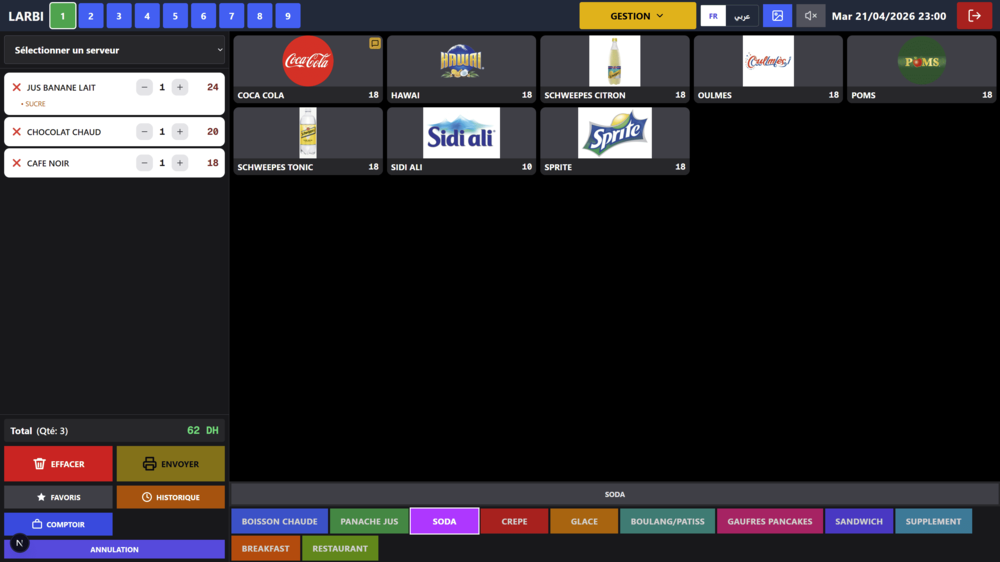Click the LARBI user name
Image resolution: width=1000 pixels, height=562 pixels.
tap(26, 16)
